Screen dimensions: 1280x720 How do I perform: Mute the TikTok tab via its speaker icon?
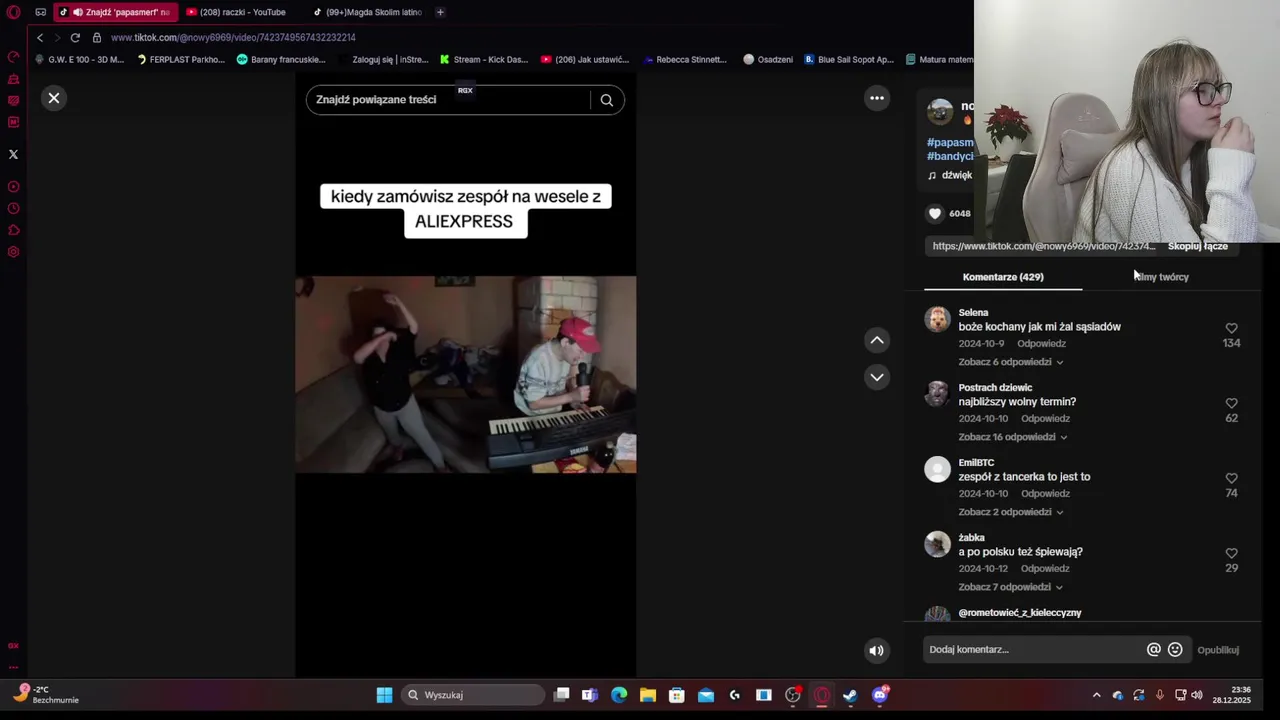pos(77,12)
